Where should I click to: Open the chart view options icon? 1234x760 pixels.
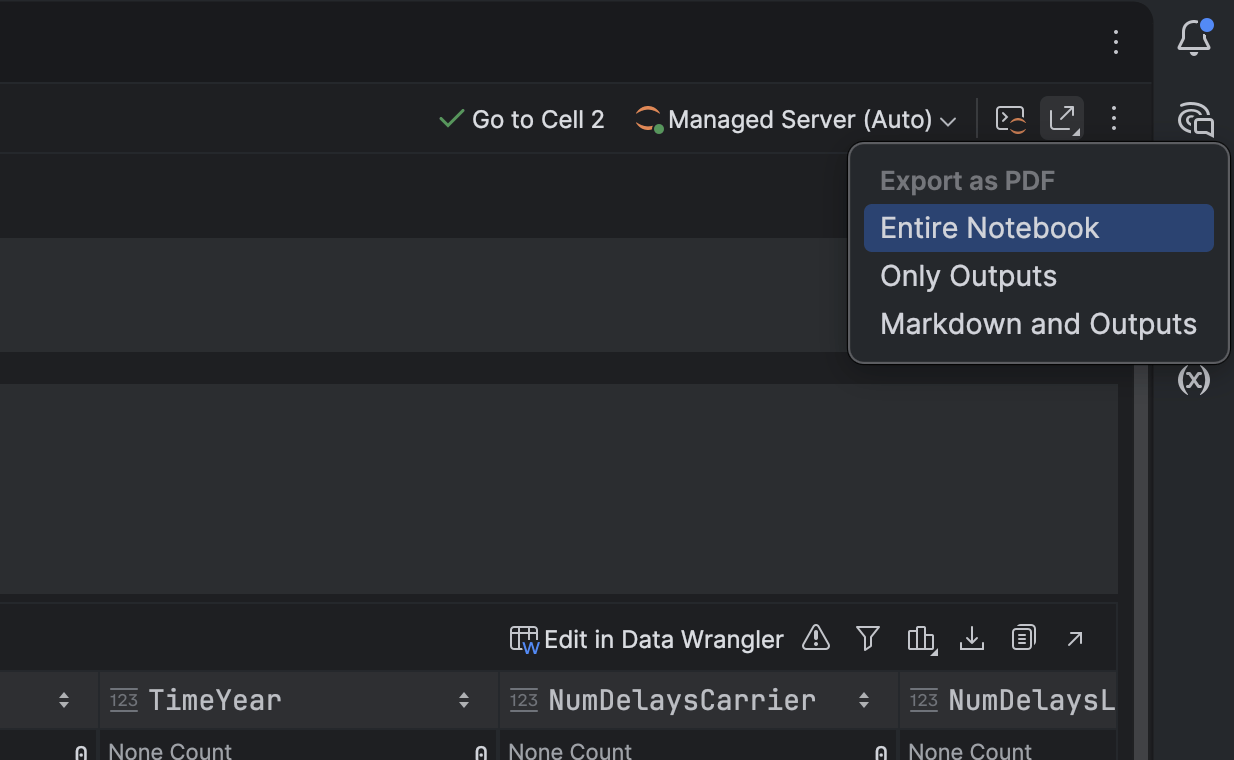tap(920, 638)
